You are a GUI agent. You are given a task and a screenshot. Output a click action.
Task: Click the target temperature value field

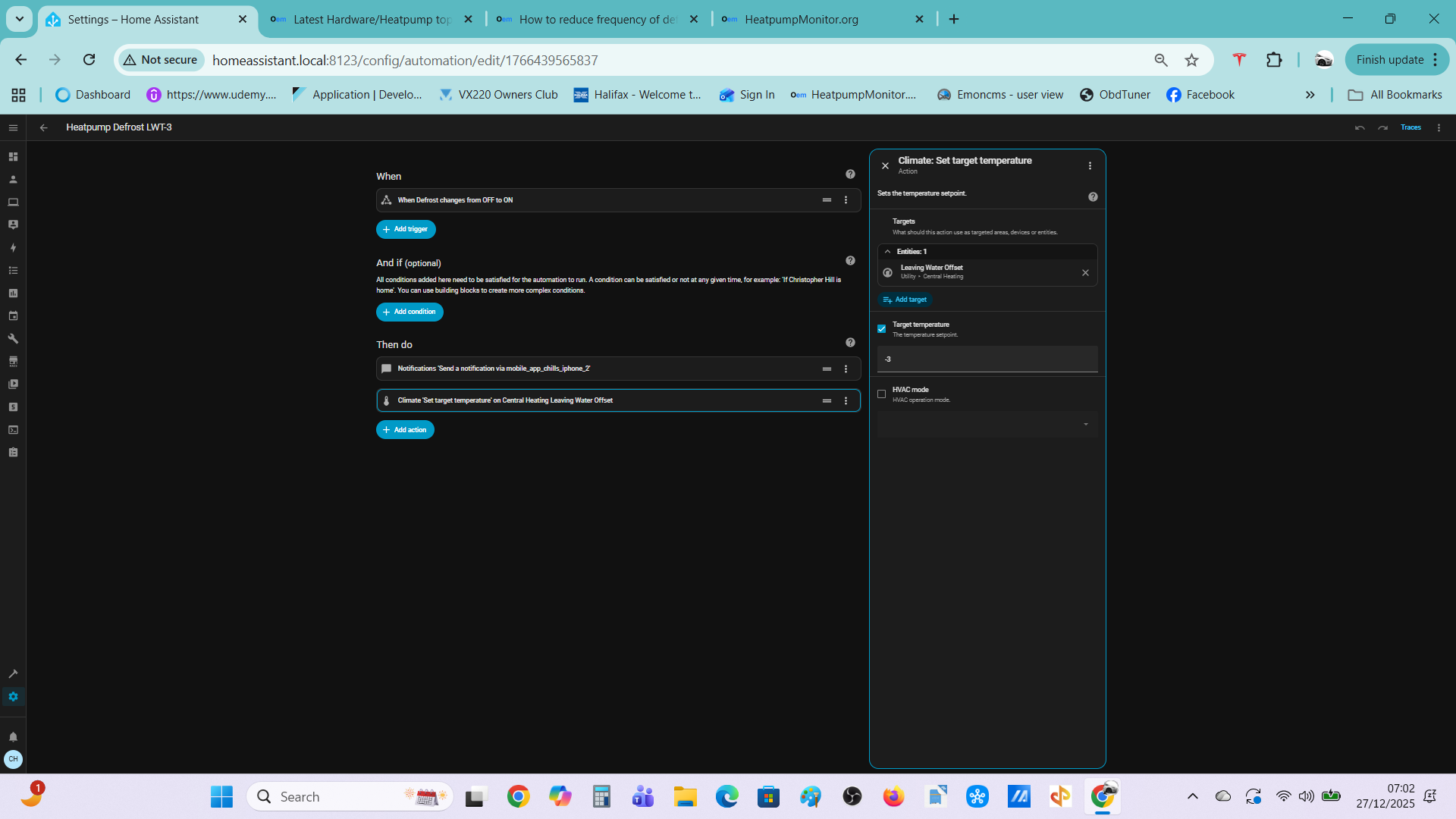click(x=987, y=359)
